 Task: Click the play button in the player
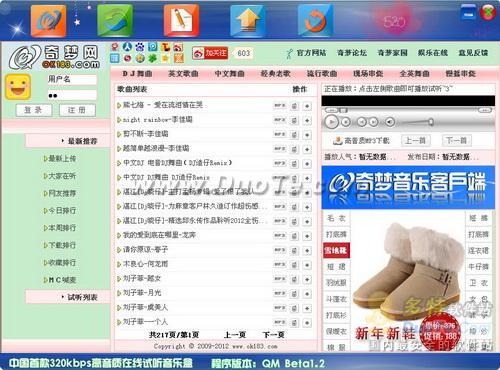pyautogui.click(x=331, y=122)
